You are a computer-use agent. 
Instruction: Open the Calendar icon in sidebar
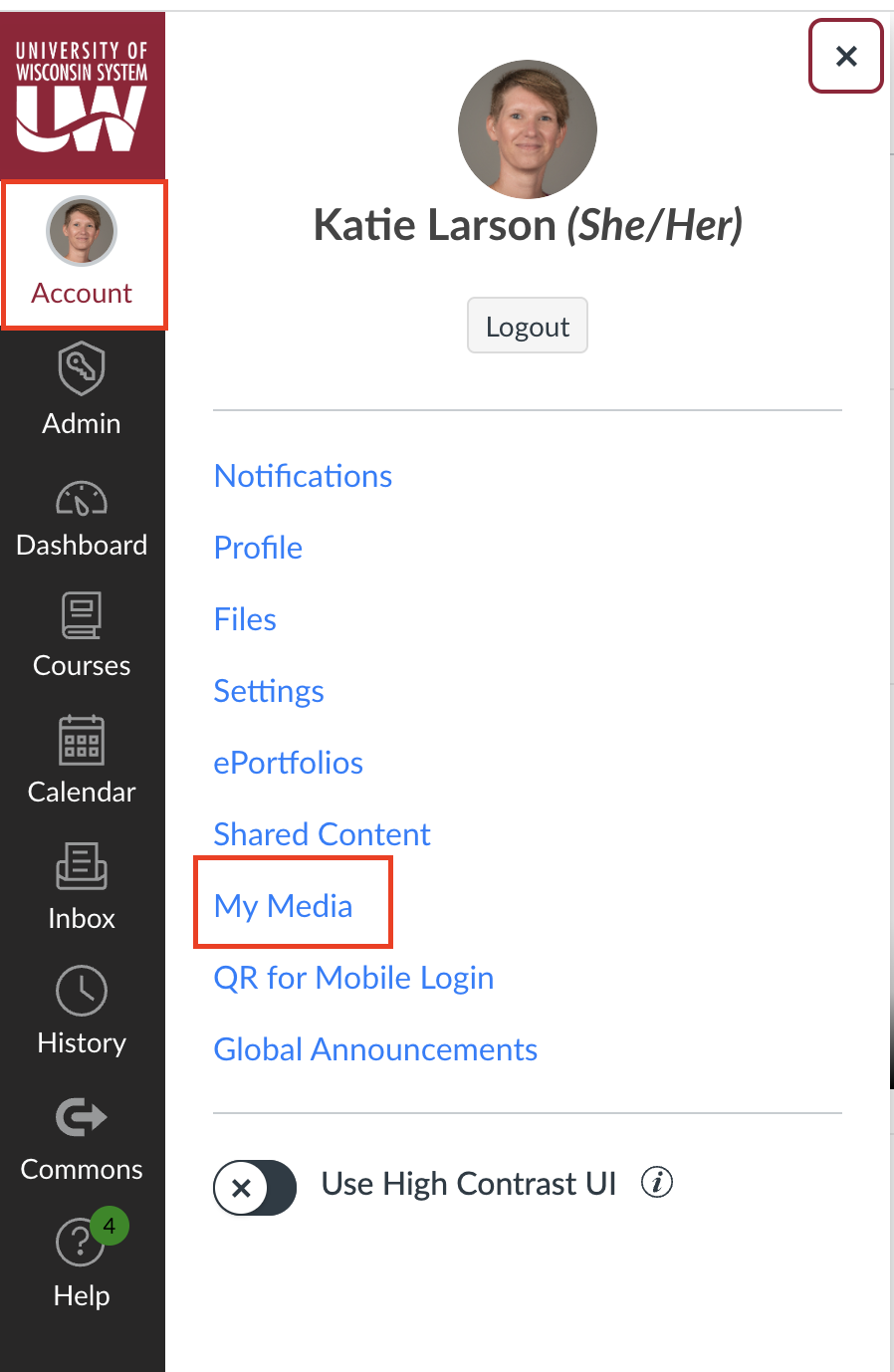82,741
